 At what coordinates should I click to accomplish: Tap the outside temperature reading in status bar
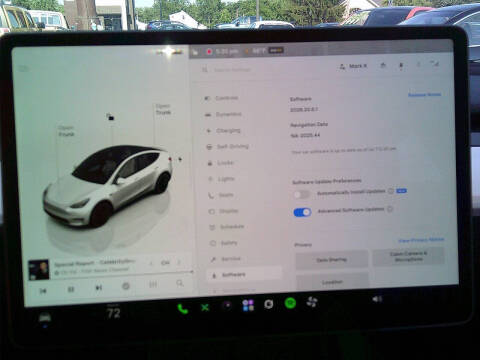click(x=258, y=51)
